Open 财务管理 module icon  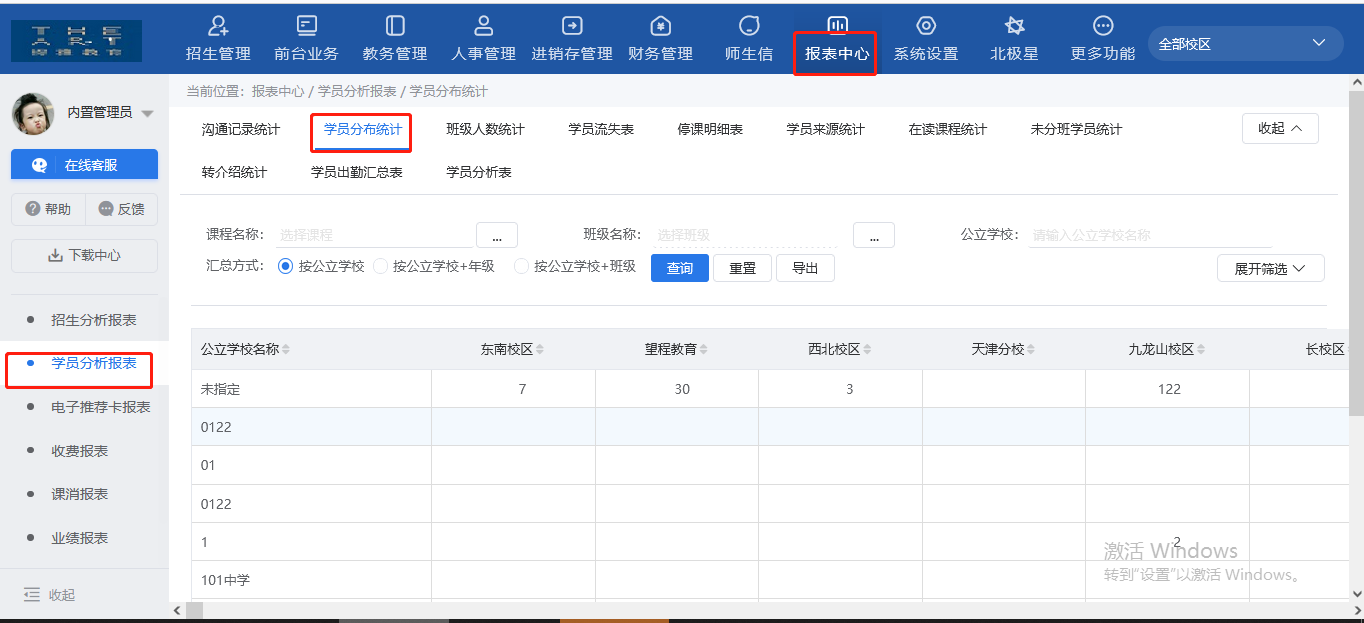(x=660, y=26)
